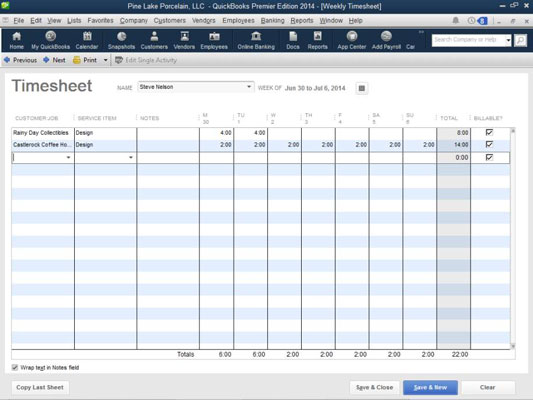
Task: Open the Calendar icon
Action: [87, 40]
